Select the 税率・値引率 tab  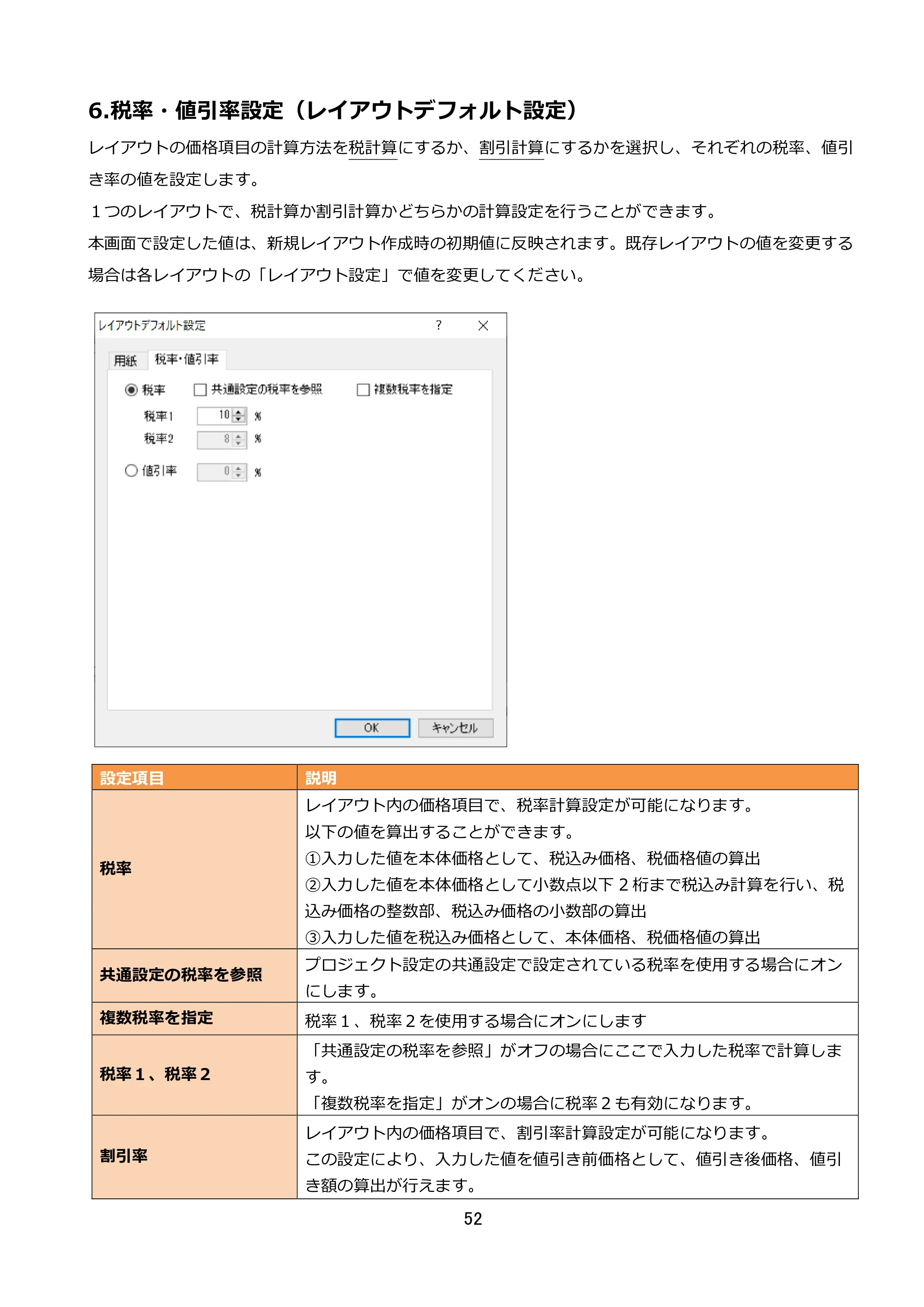[187, 359]
